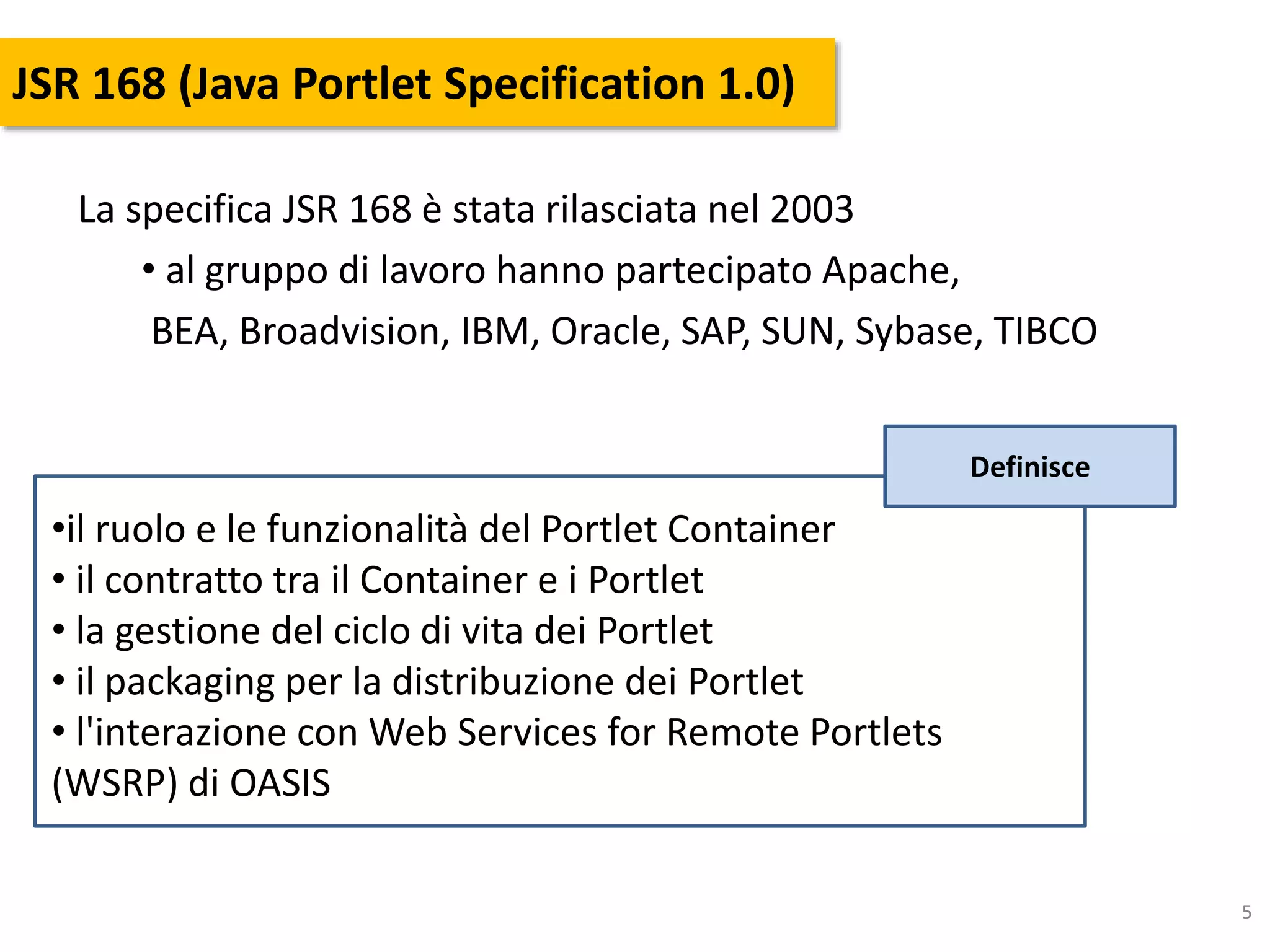The height and width of the screenshot is (952, 1270).
Task: Click the slide page number 5
Action: coord(1246,912)
